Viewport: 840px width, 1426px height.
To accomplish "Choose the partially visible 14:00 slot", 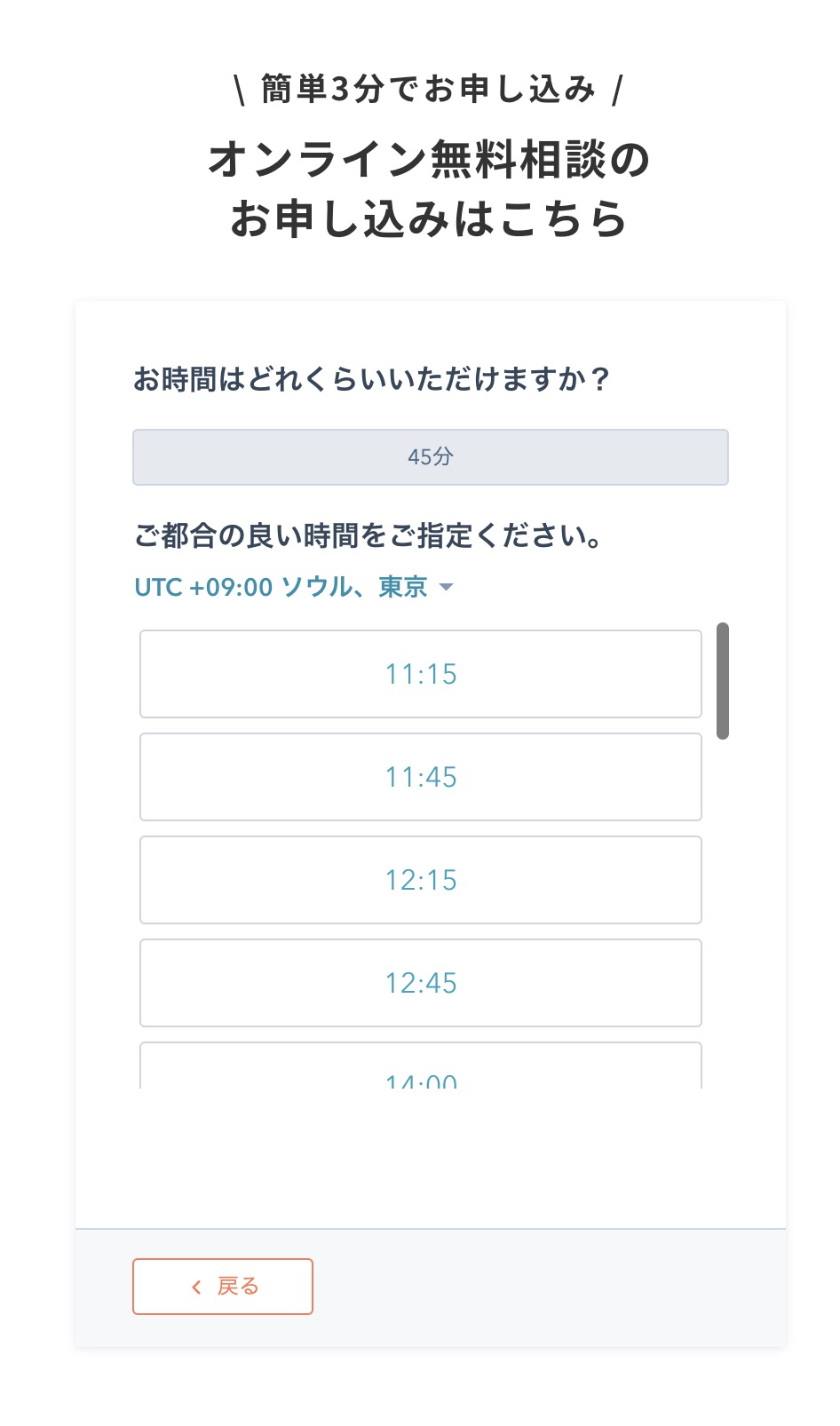I will tap(420, 1070).
